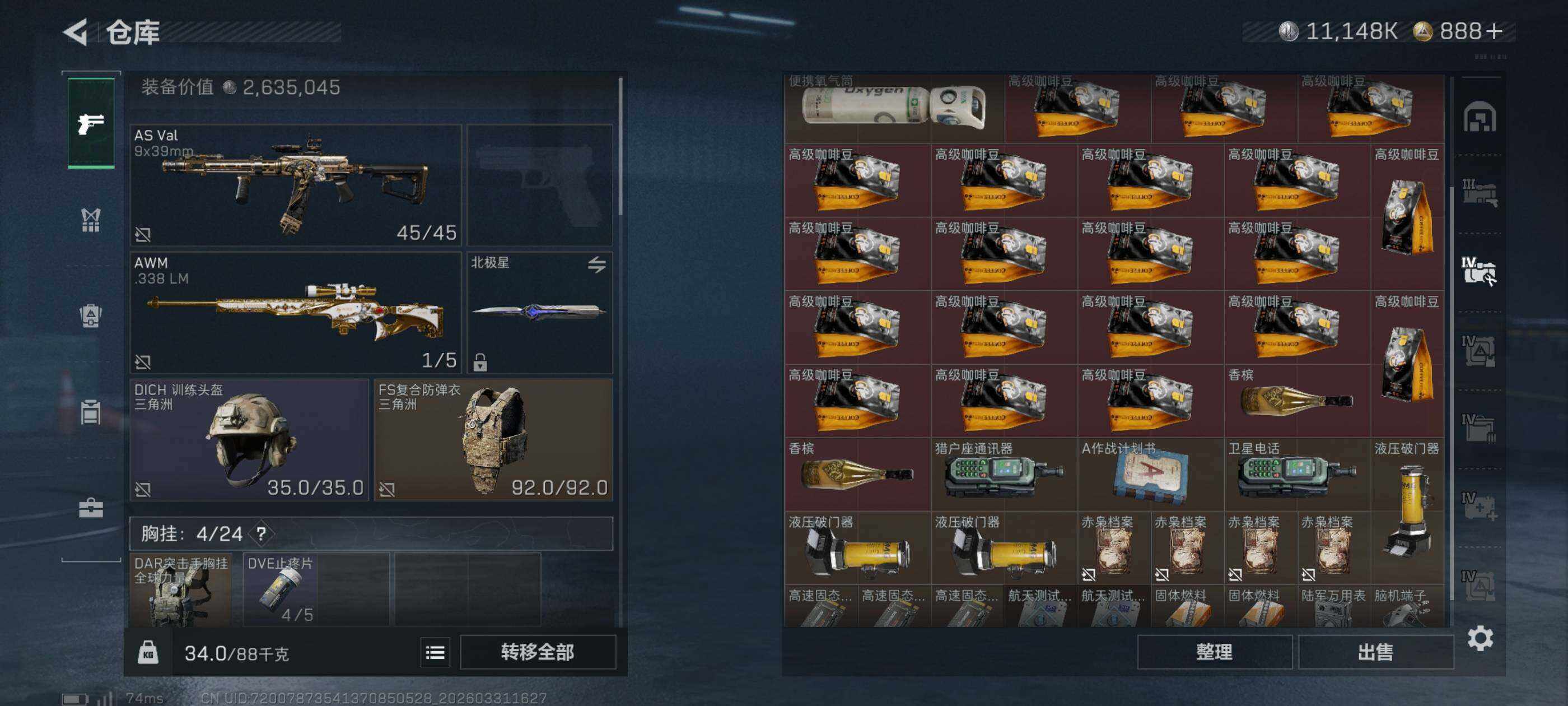Click the swap arrows on 北极星 knife slot
The width and height of the screenshot is (1568, 706).
pyautogui.click(x=596, y=264)
